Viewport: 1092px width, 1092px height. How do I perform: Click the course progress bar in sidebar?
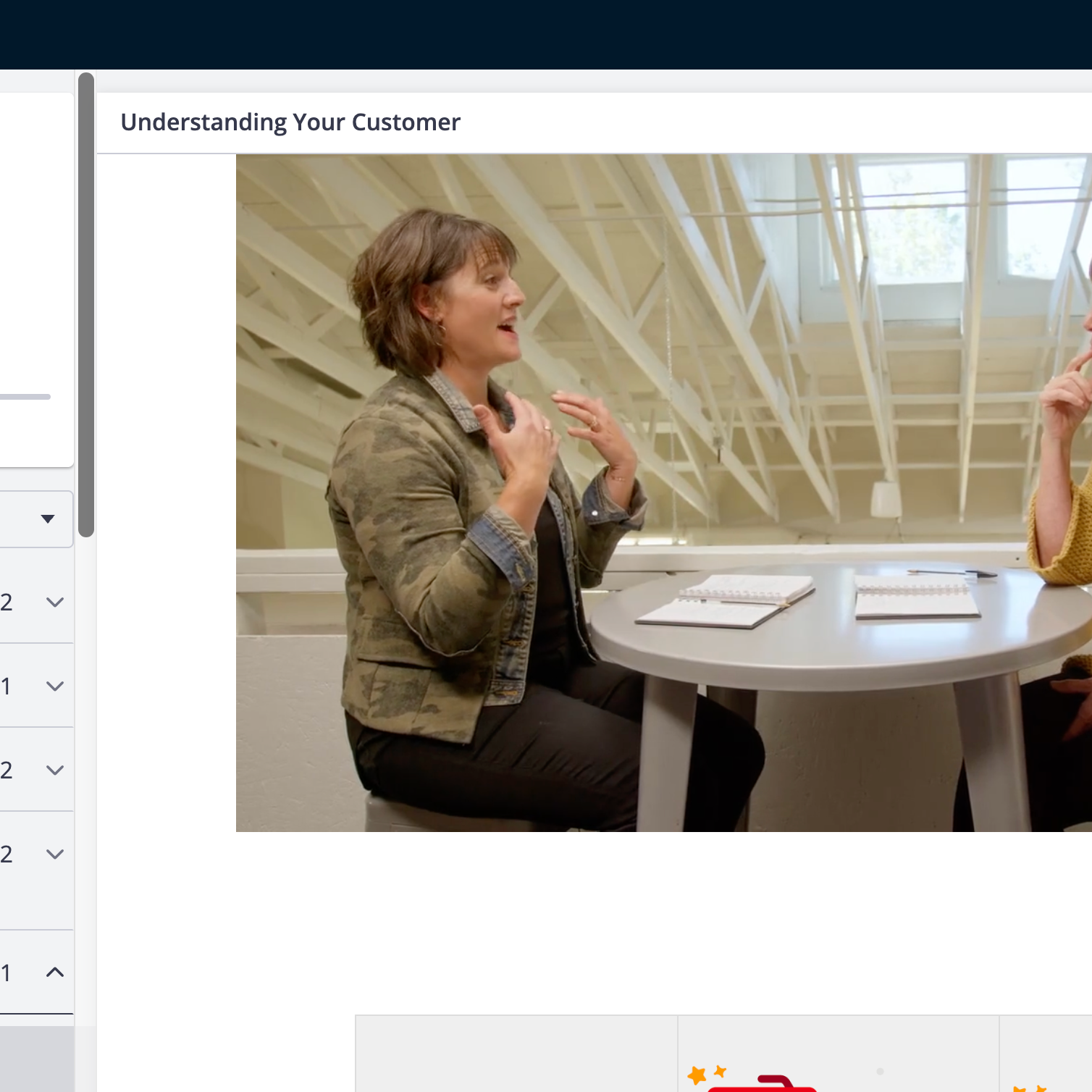pyautogui.click(x=25, y=397)
